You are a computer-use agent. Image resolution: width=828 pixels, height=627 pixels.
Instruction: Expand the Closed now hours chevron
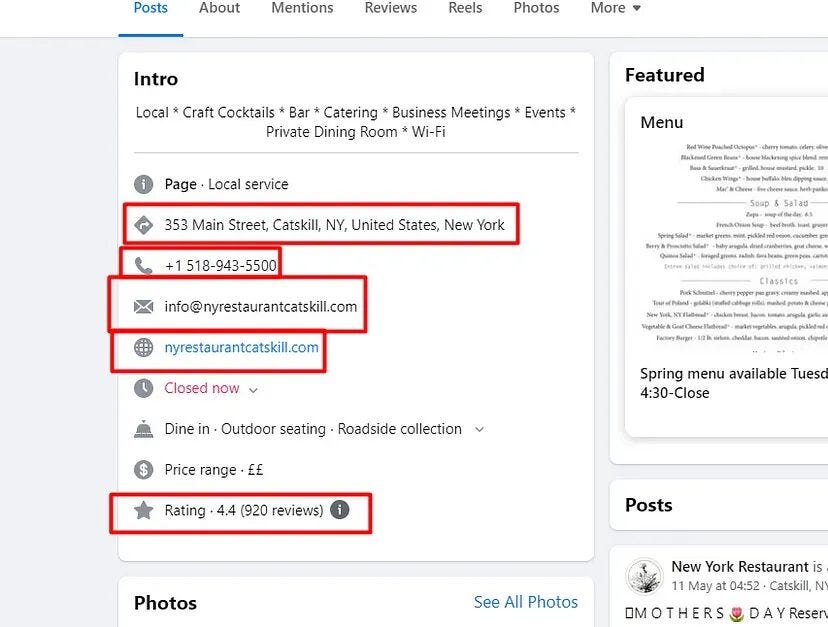click(x=253, y=389)
